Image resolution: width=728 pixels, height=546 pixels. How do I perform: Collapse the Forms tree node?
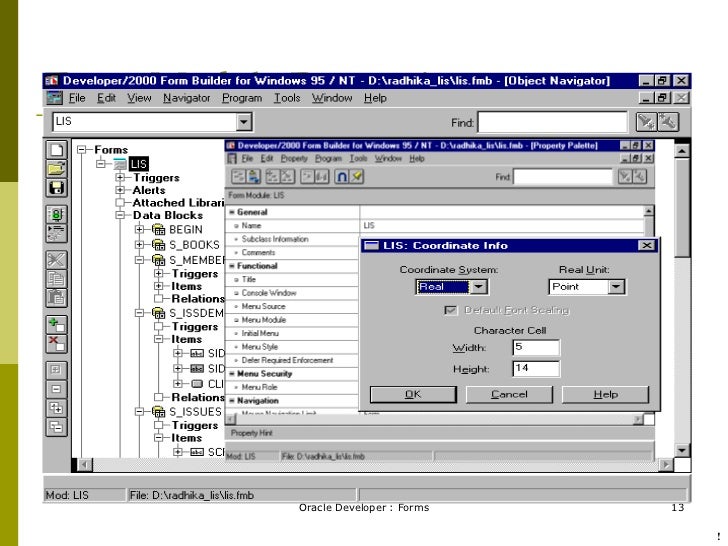82,150
